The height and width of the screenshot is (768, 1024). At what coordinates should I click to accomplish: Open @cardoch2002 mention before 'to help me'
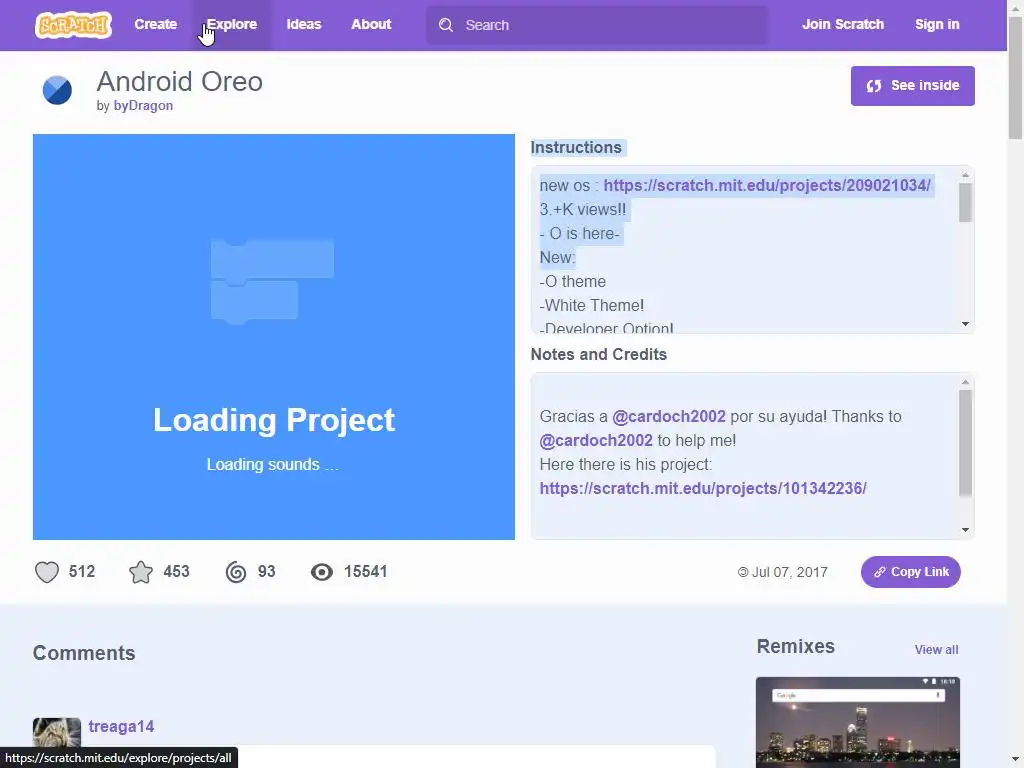(x=596, y=441)
